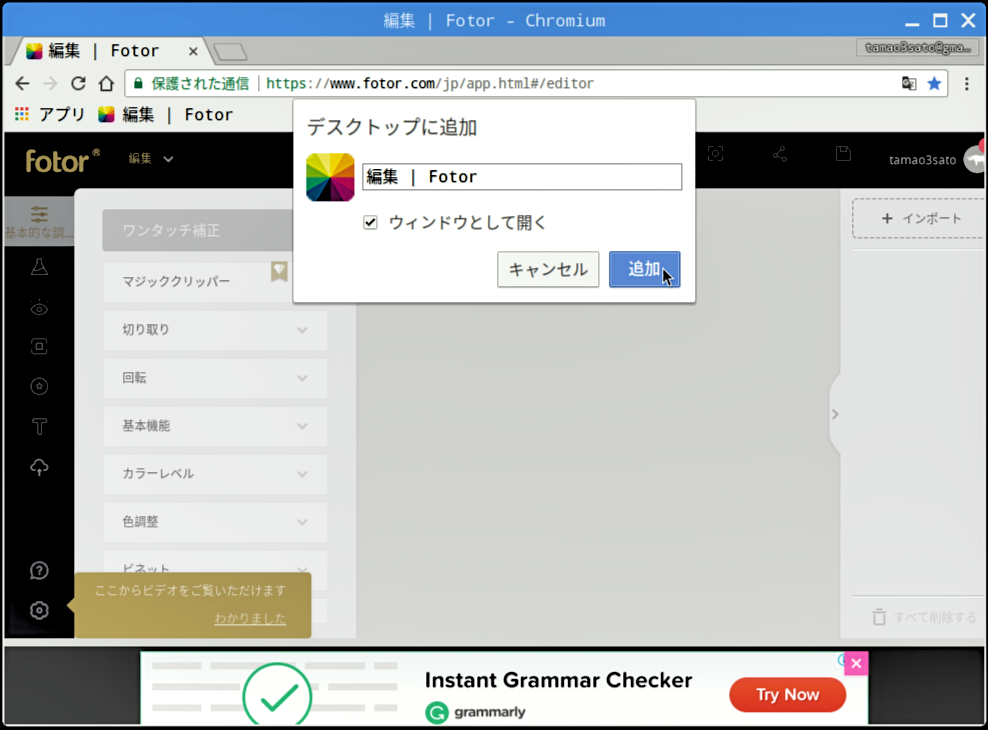The height and width of the screenshot is (730, 988).
Task: Select the frames icon in sidebar
Action: [39, 346]
